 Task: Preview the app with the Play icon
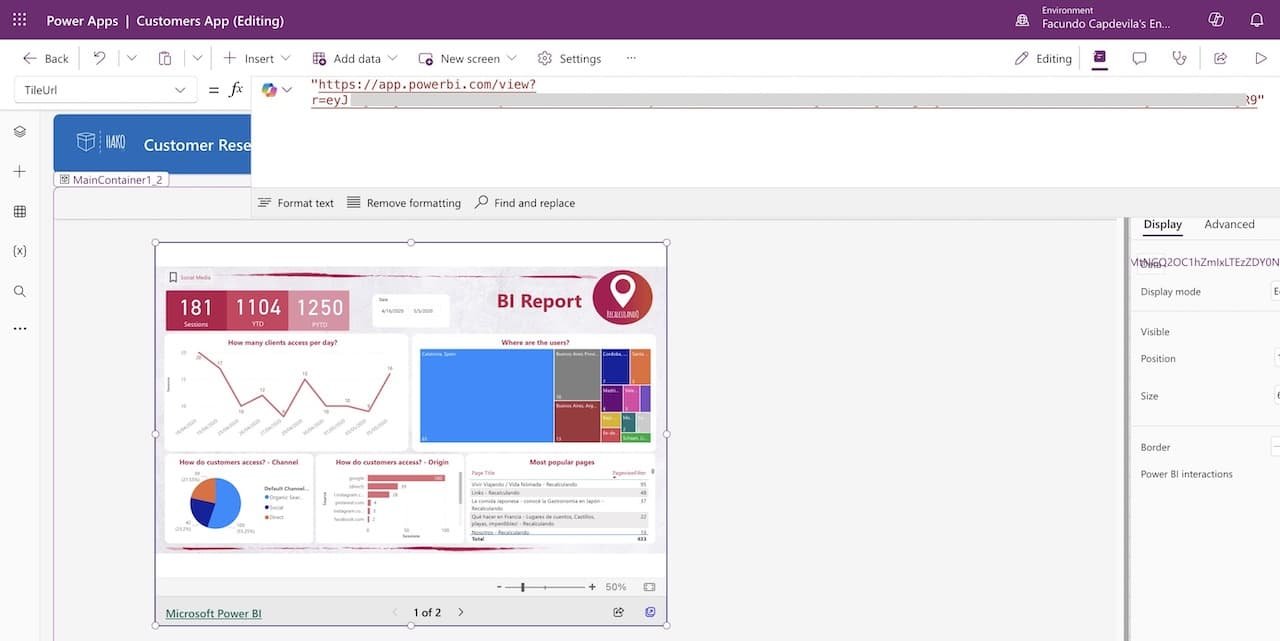point(1261,57)
